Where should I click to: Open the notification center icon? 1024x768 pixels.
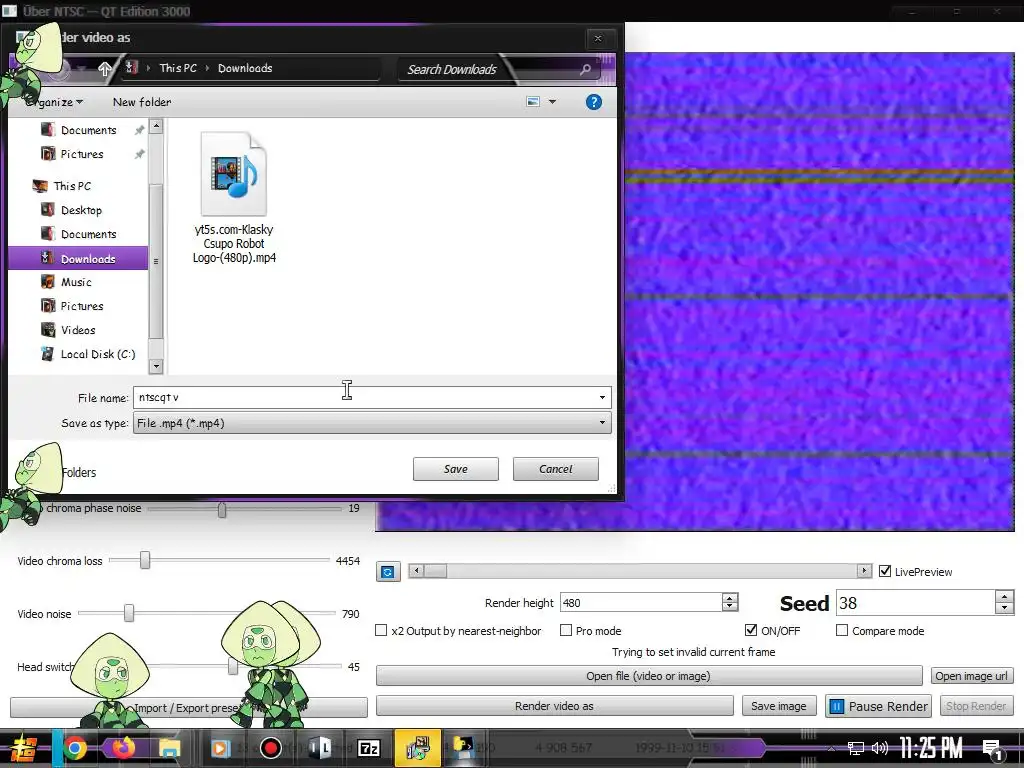click(x=993, y=750)
